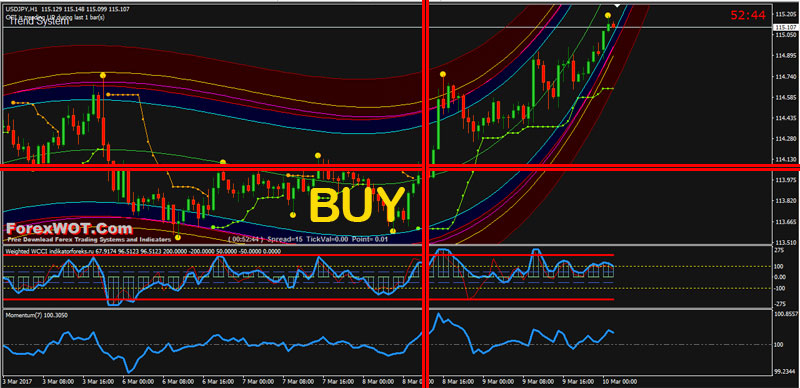Viewport: 800px width, 388px height.
Task: Click the 114.130 level on price scale
Action: tap(785, 159)
